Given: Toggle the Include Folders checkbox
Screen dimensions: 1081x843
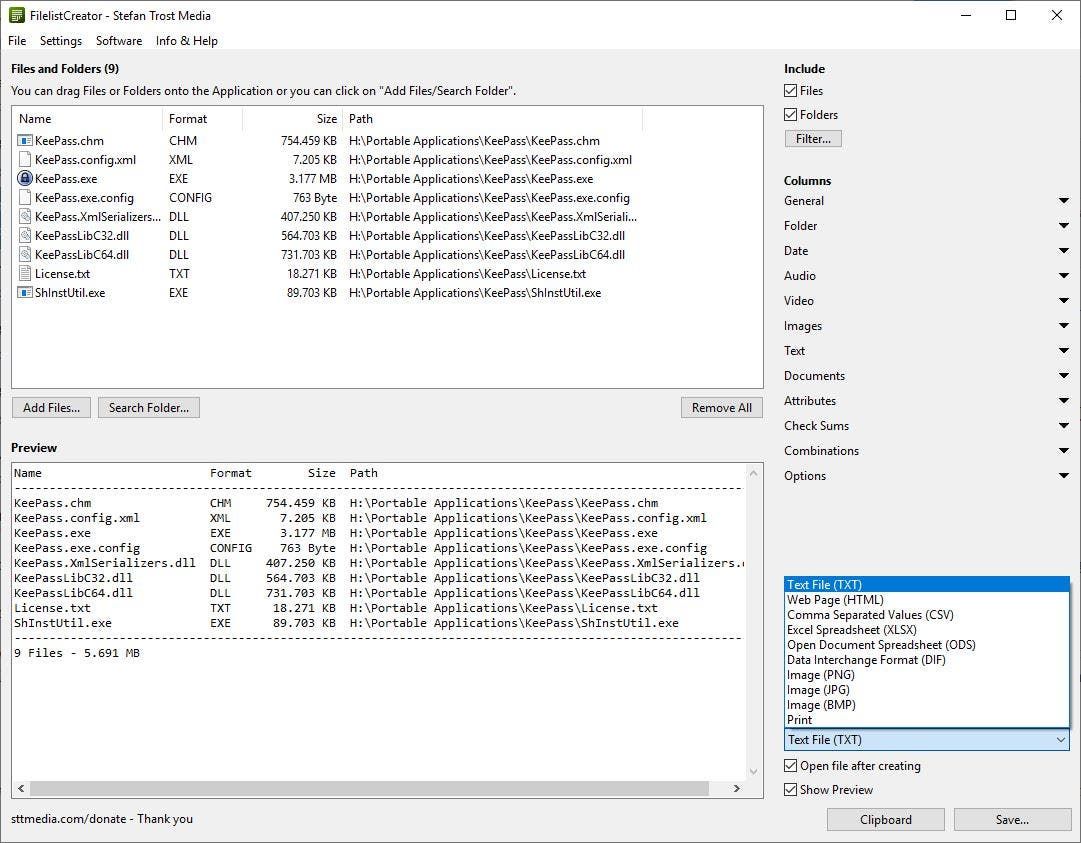Looking at the screenshot, I should coord(791,114).
